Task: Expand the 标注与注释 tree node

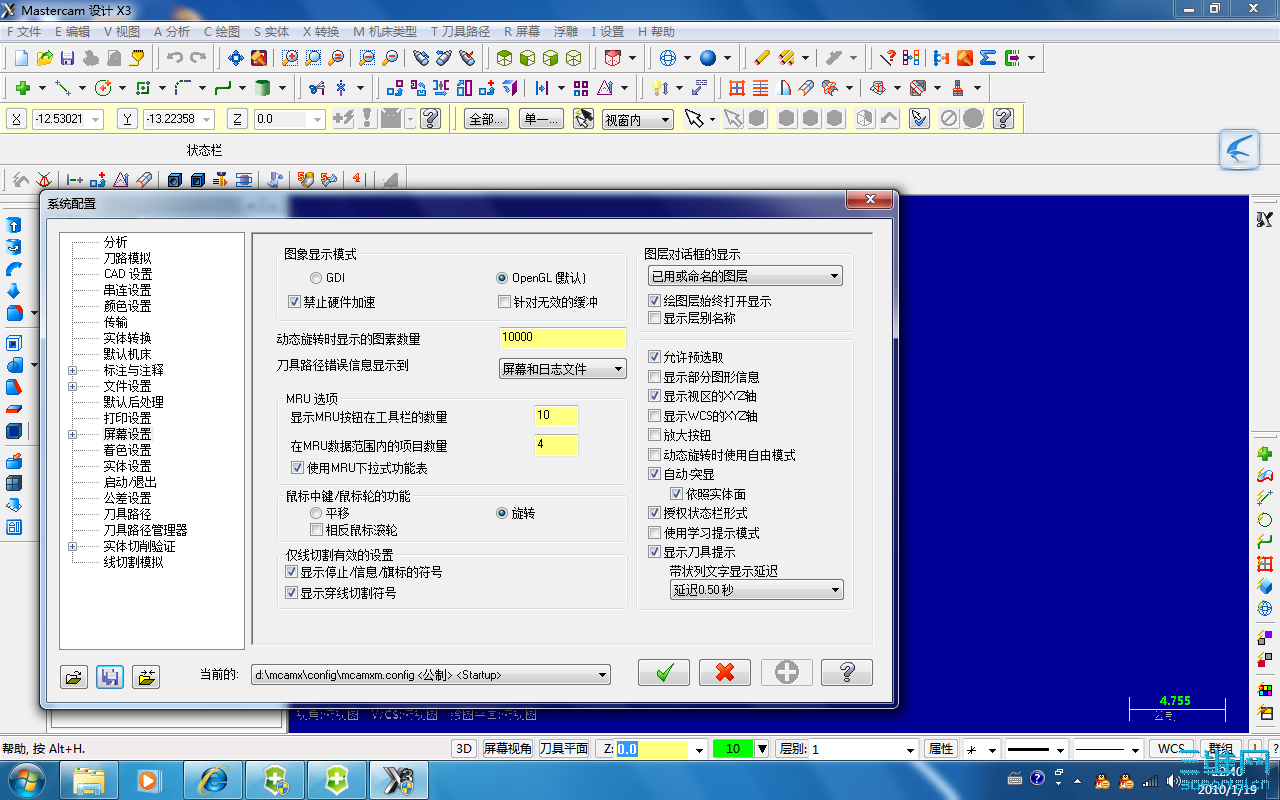Action: pos(70,369)
